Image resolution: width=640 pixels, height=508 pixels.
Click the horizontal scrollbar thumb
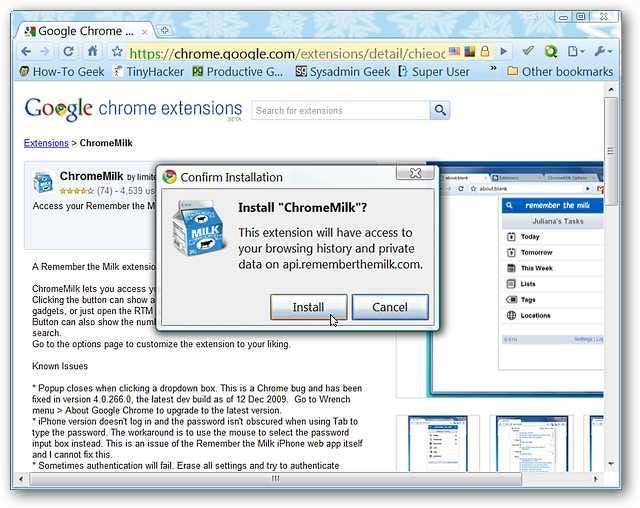(276, 479)
